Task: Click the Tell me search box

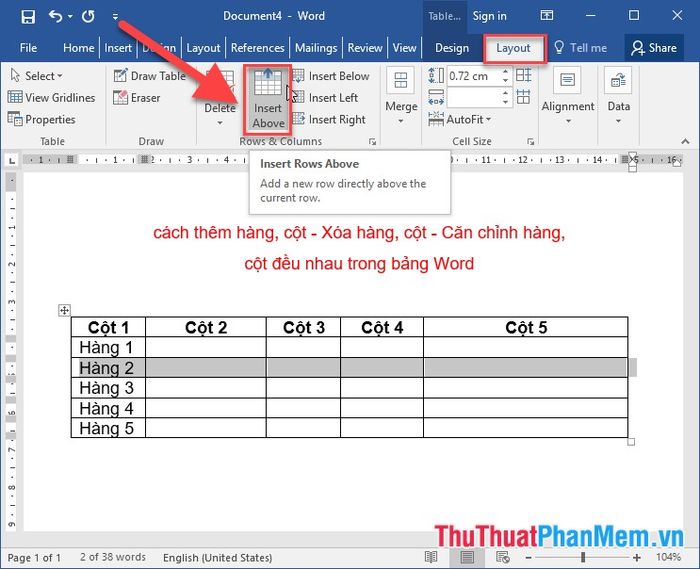Action: point(580,48)
